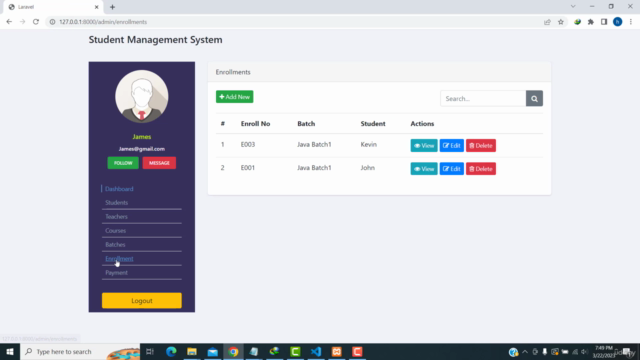The width and height of the screenshot is (640, 360).
Task: Edit enrollment E003 for Kevin
Action: [451, 146]
